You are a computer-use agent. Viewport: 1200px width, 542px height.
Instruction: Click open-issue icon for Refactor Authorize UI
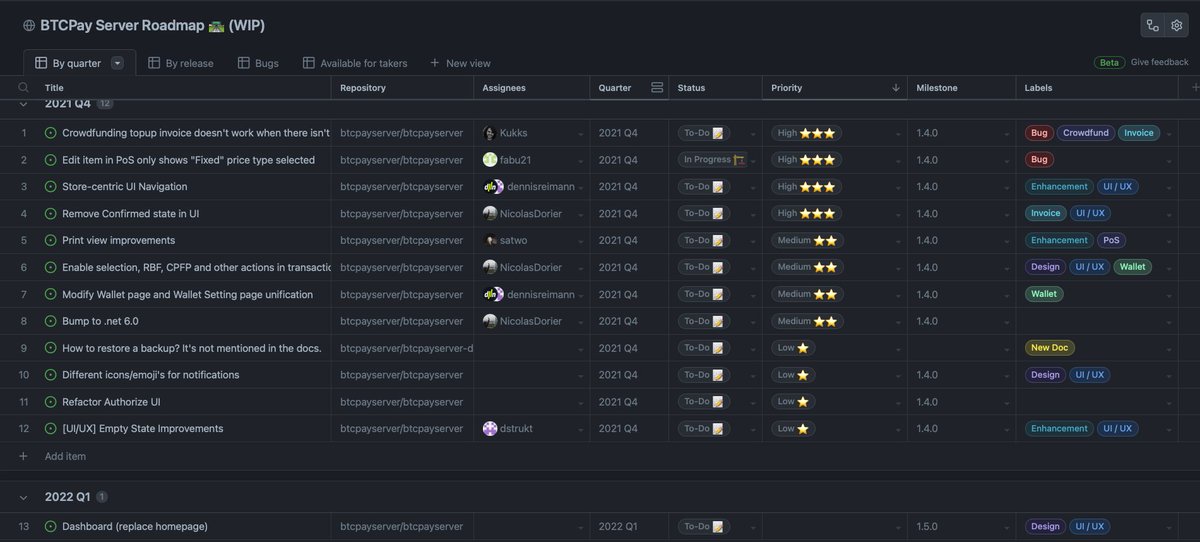coord(51,402)
